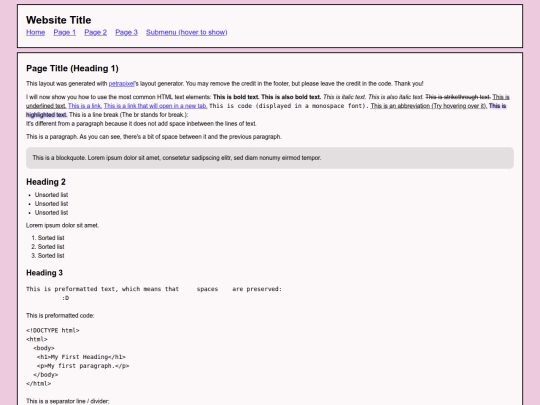Navigate to Page 3
This screenshot has width=540, height=405.
[x=126, y=32]
